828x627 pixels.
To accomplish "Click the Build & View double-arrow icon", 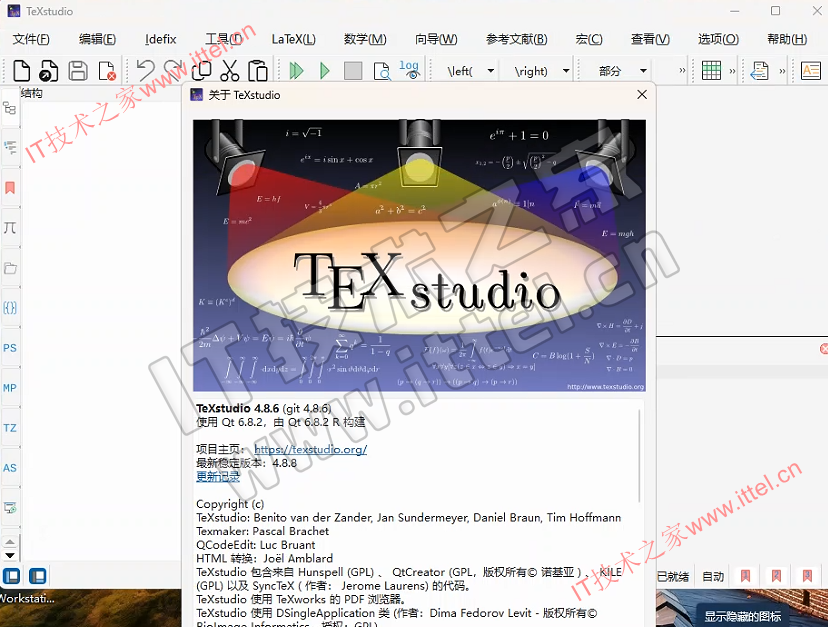I will click(296, 70).
